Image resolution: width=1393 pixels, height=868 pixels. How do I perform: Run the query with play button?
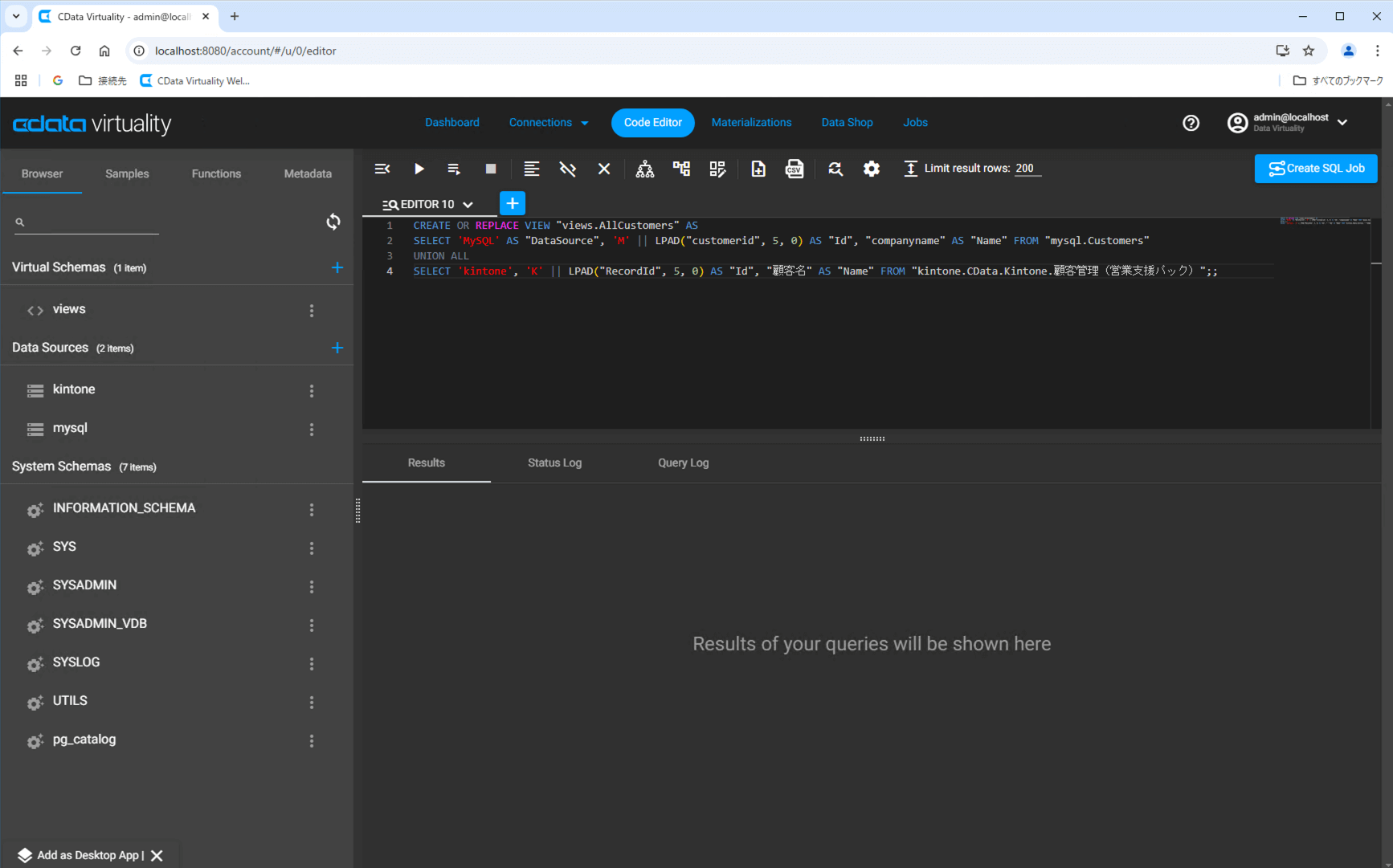tap(419, 169)
